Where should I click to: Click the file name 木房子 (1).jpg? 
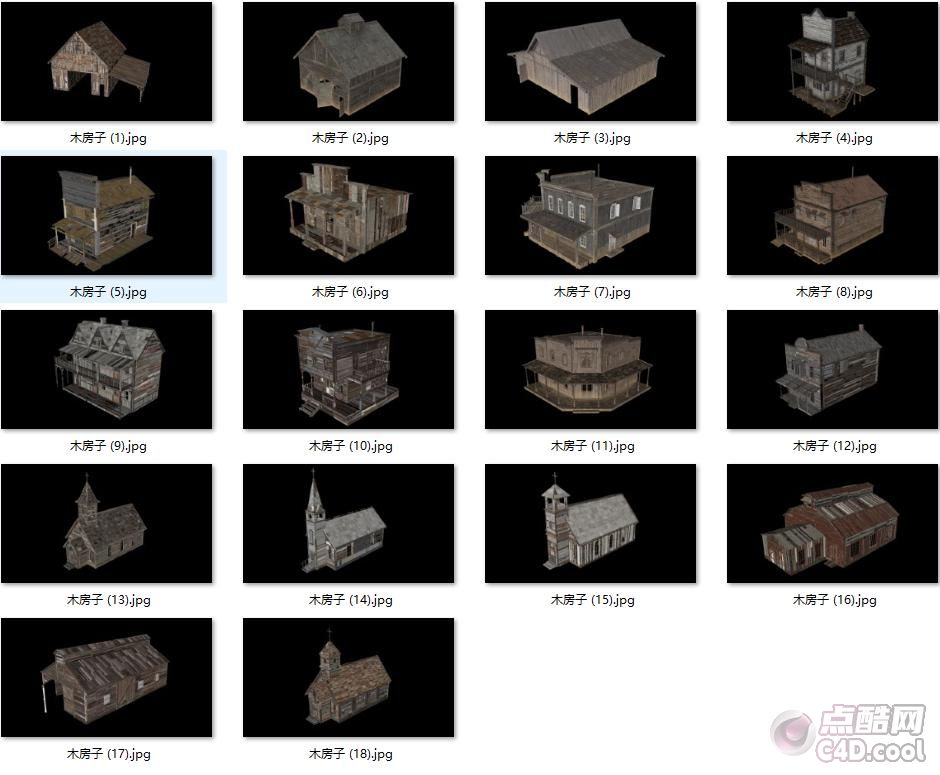coord(109,138)
